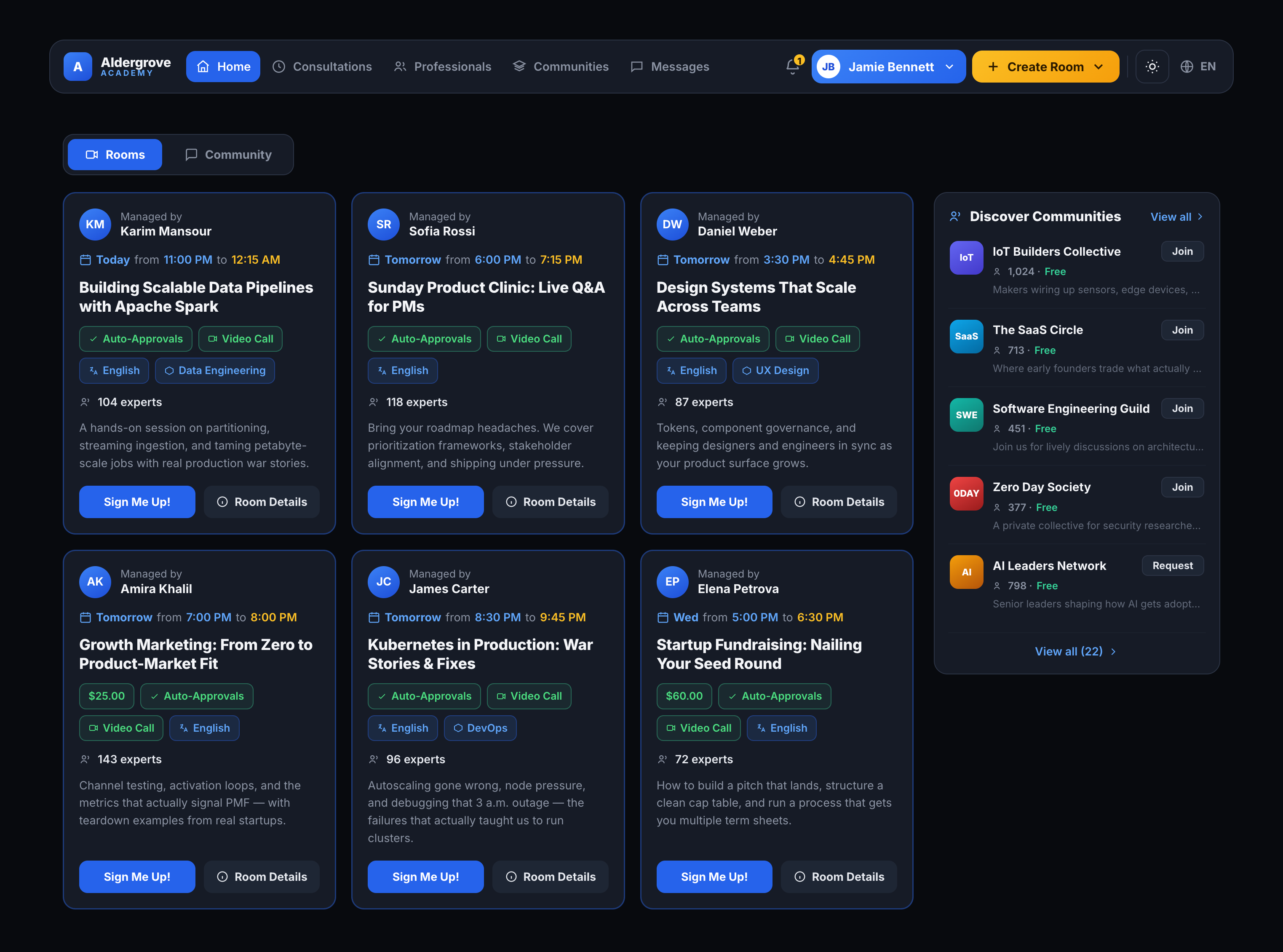Viewport: 1283px width, 952px height.
Task: Switch to the Community tab
Action: [228, 155]
